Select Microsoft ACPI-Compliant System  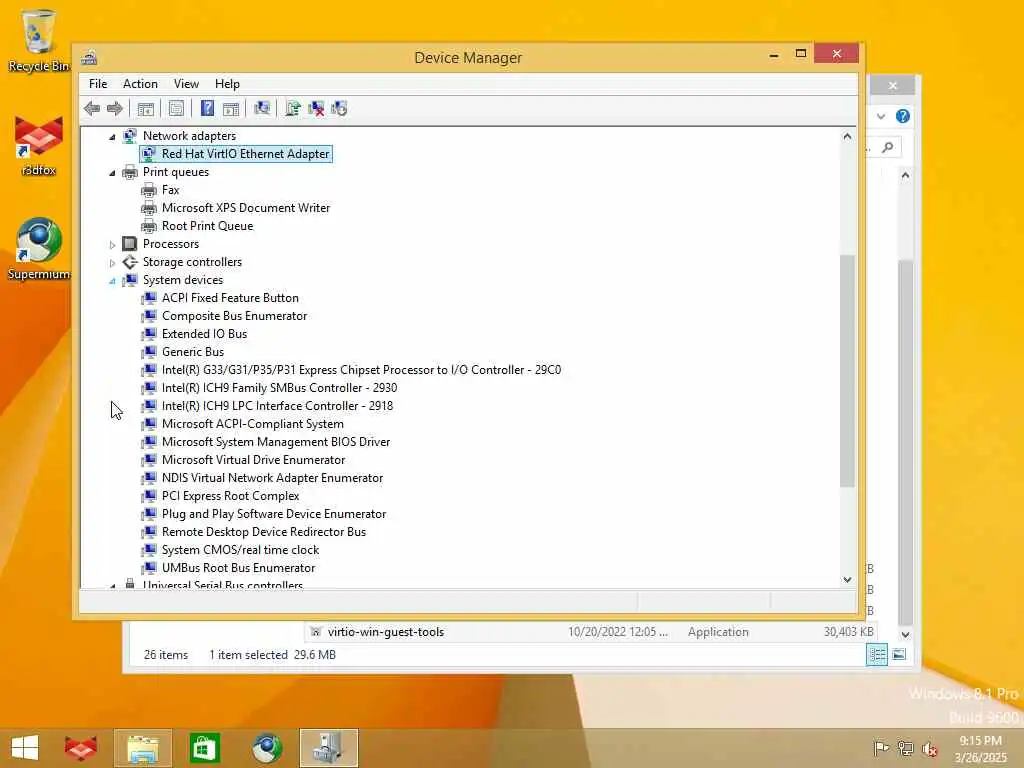click(x=252, y=424)
